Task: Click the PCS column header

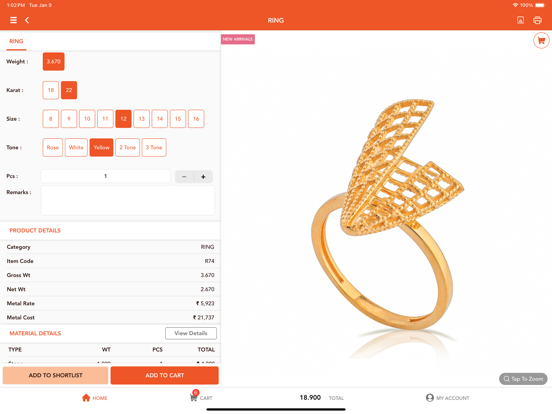Action: coord(157,350)
